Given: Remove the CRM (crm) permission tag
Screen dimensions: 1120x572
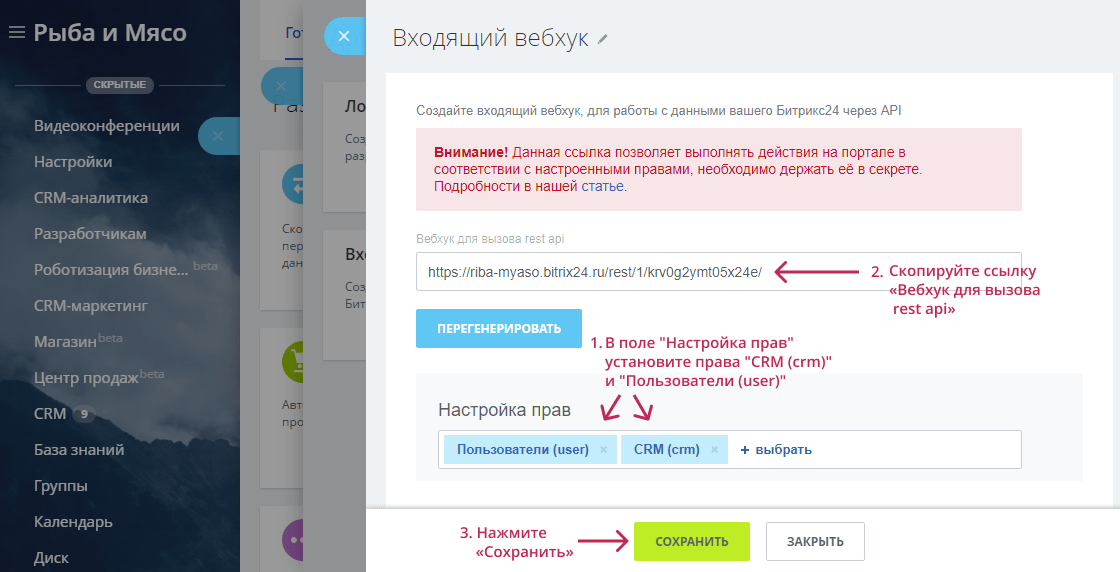Looking at the screenshot, I should (x=714, y=450).
